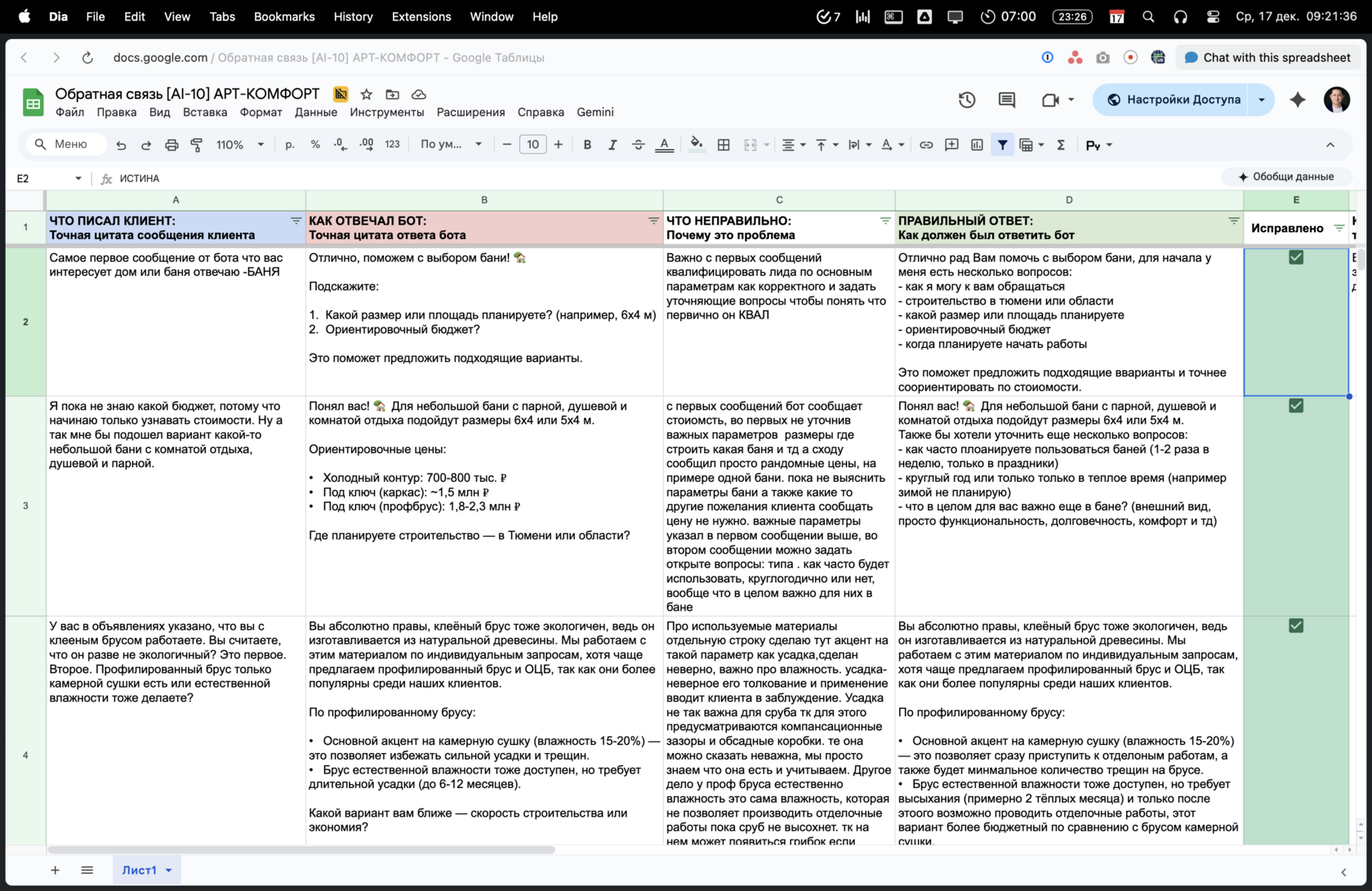
Task: Open the 110% zoom level dropdown
Action: tap(240, 145)
